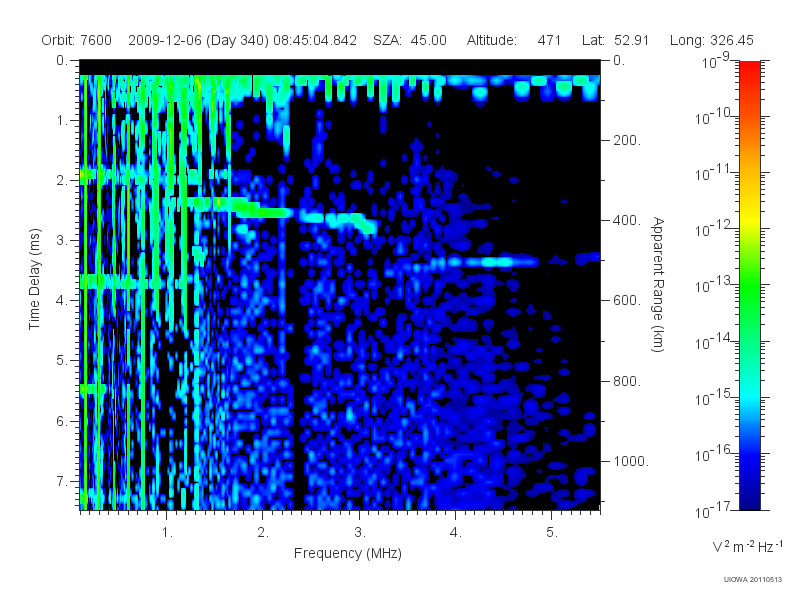This screenshot has width=800, height=600.
Task: Click the 3. tick label on frequency axis
Action: click(x=360, y=533)
